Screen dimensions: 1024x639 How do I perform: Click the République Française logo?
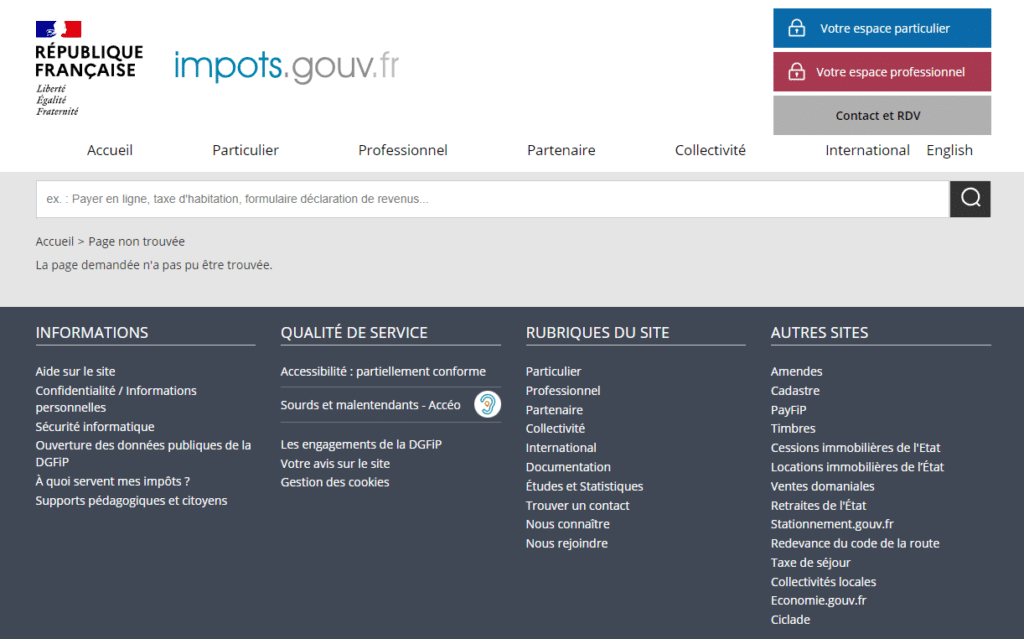click(x=88, y=67)
